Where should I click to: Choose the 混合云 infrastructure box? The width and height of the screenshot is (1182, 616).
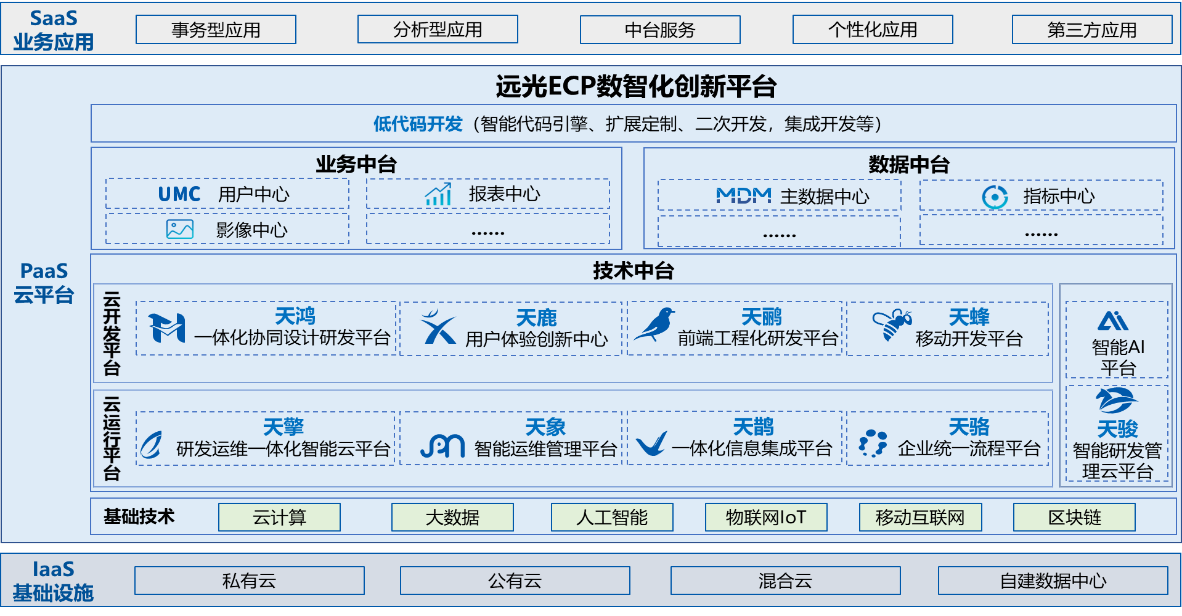(785, 581)
